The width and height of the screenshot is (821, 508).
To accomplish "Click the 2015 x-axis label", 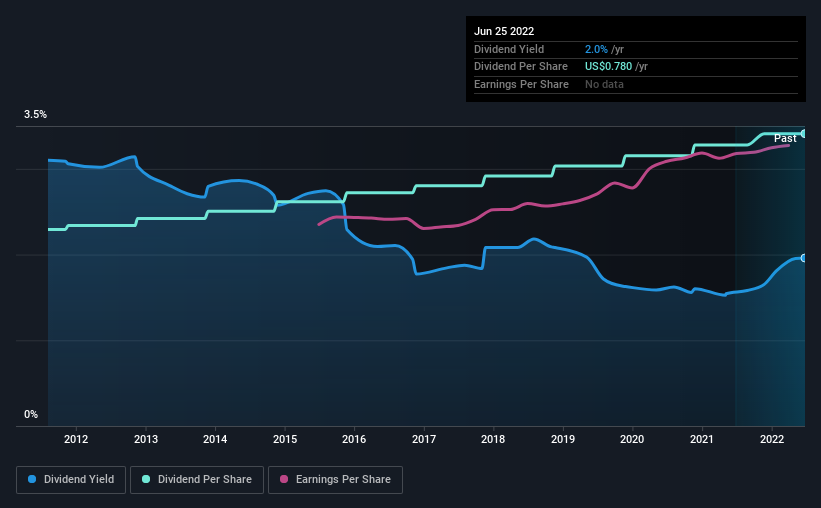I will tap(285, 439).
